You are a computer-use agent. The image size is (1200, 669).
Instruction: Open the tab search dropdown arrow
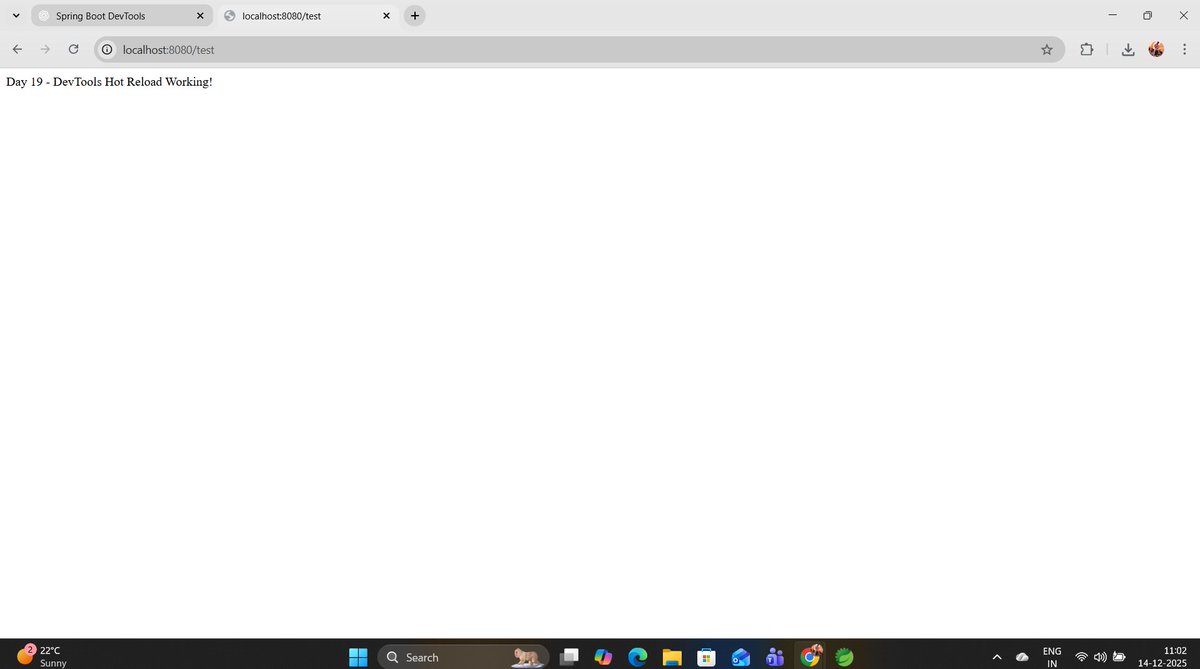click(16, 16)
